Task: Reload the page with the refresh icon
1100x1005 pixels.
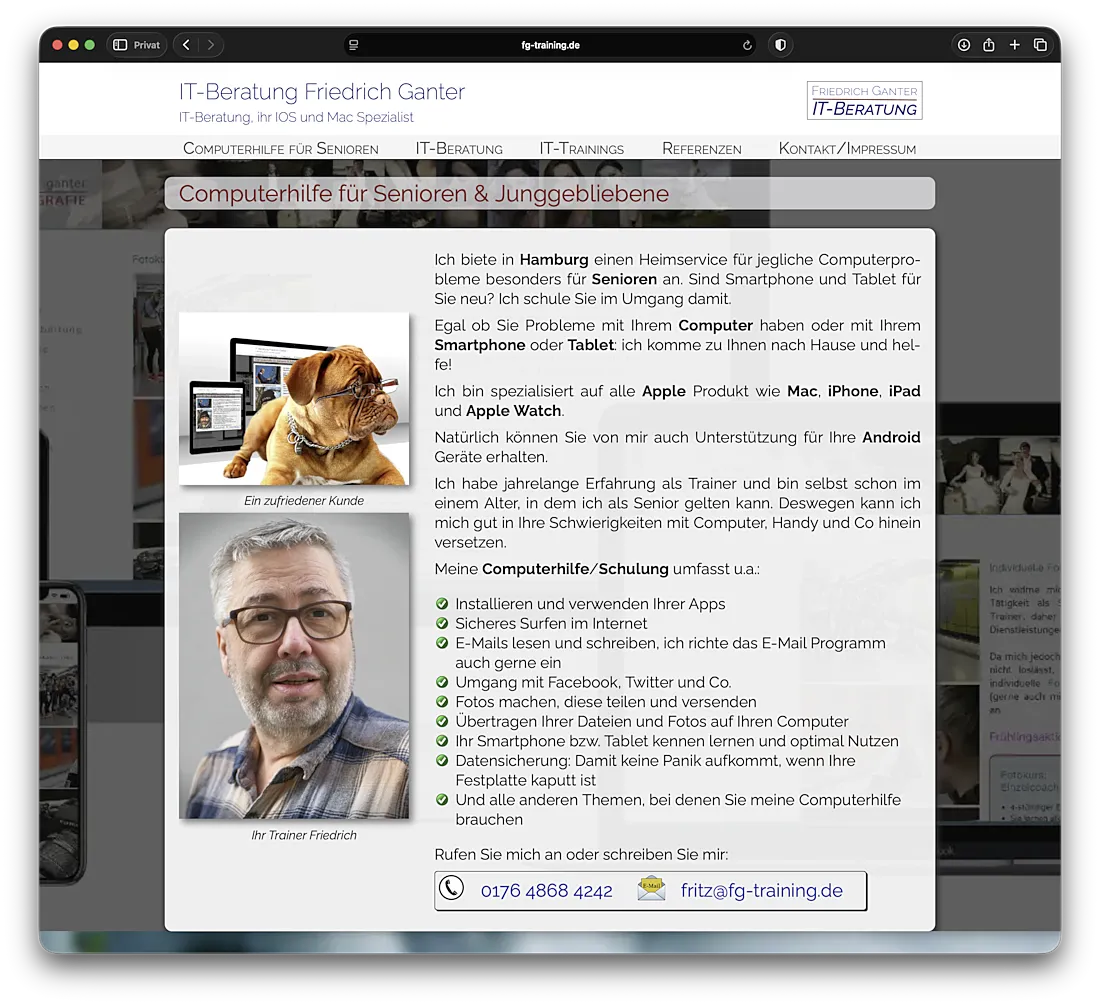Action: [747, 45]
